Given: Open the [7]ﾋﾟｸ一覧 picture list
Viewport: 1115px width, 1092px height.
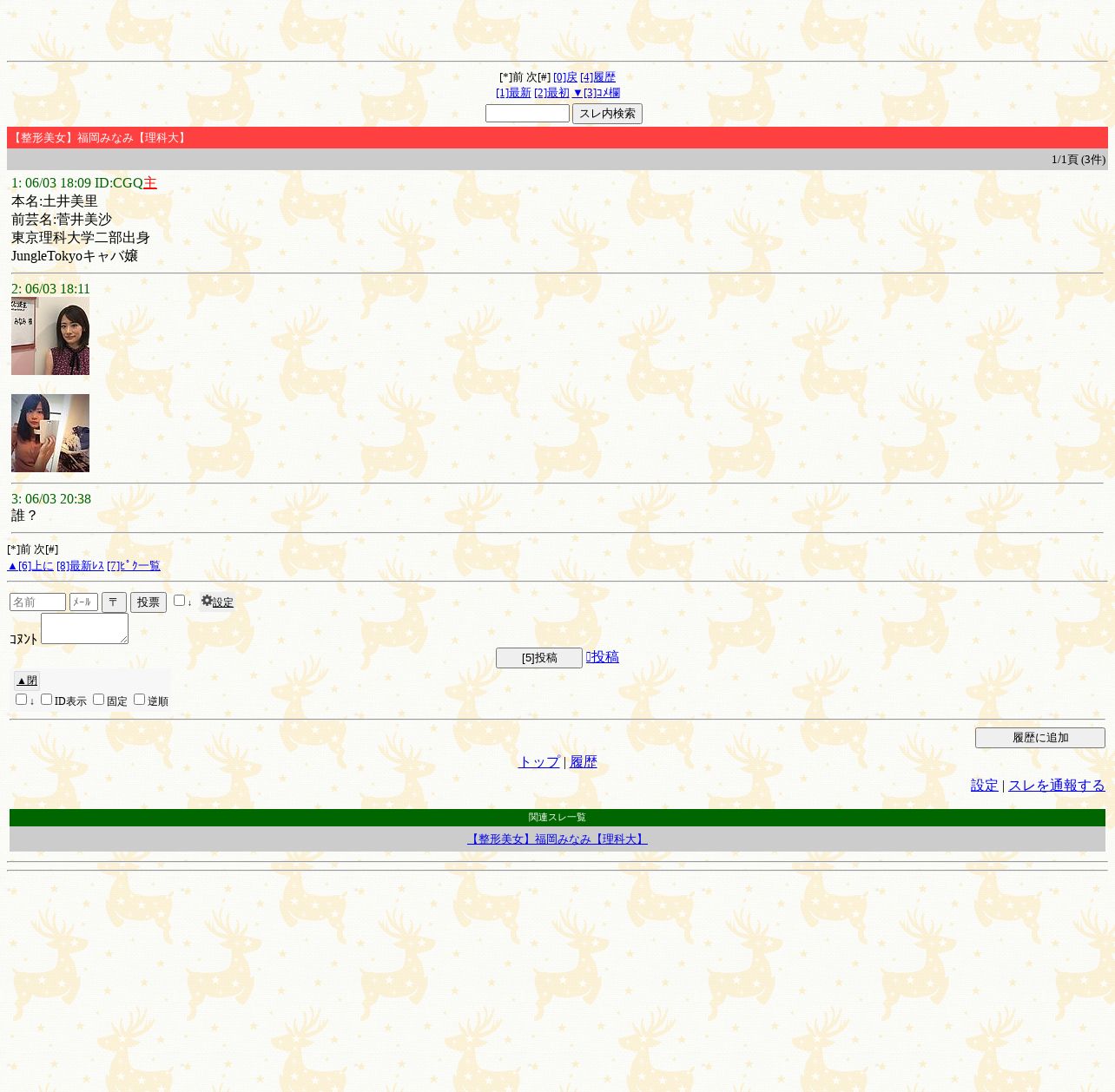Looking at the screenshot, I should 134,566.
